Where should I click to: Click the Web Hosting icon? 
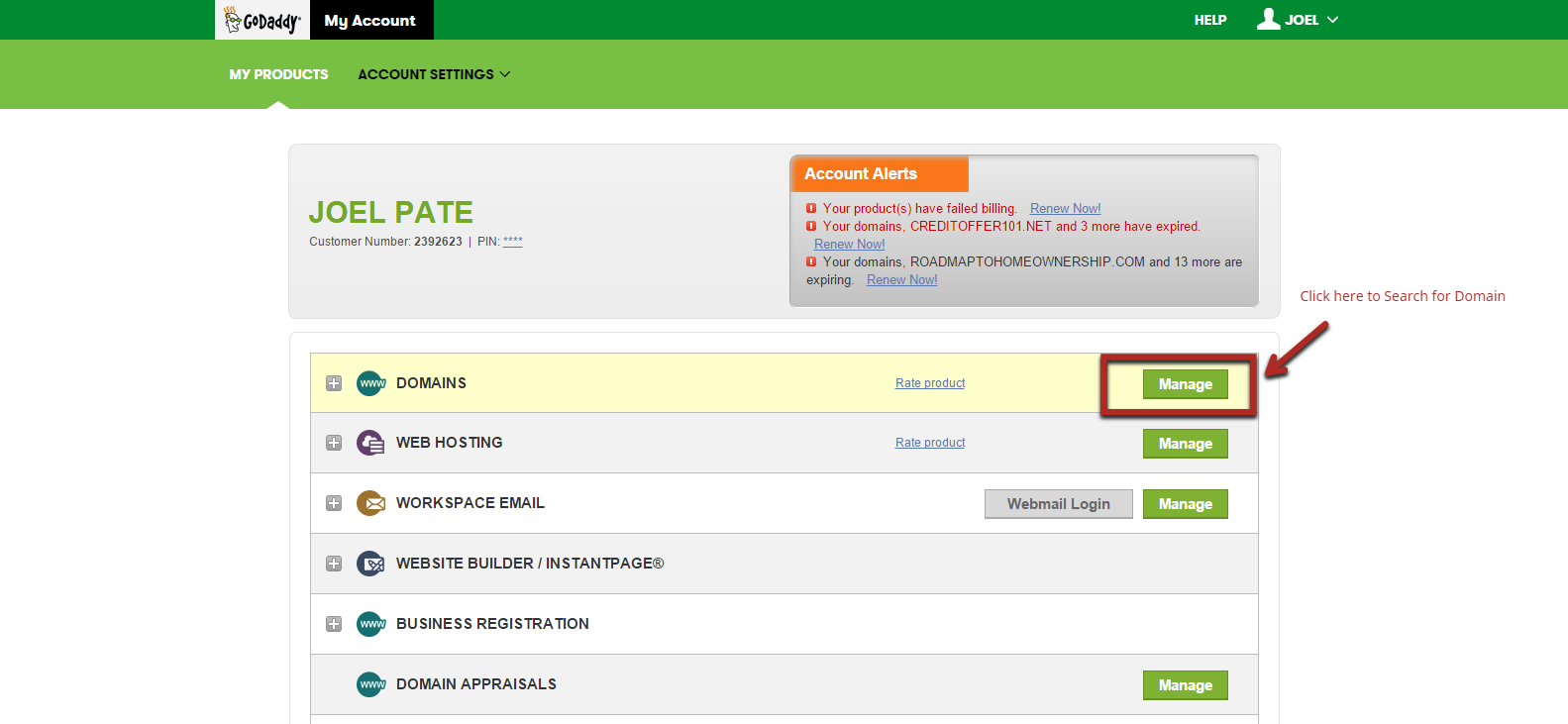[370, 443]
